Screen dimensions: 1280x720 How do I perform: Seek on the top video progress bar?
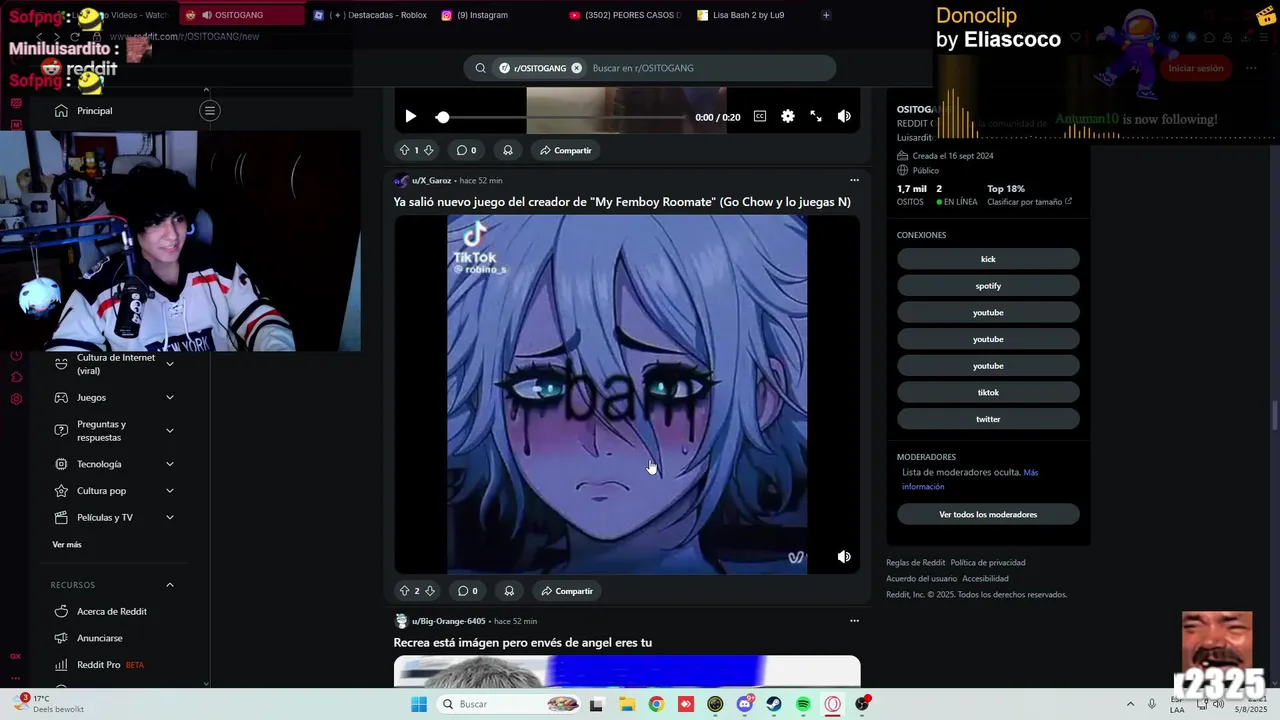point(564,117)
